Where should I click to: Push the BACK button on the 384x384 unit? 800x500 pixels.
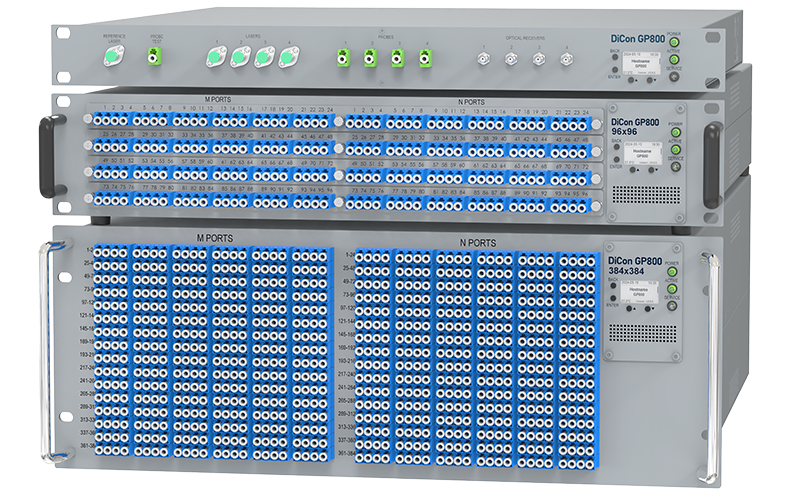tap(613, 285)
